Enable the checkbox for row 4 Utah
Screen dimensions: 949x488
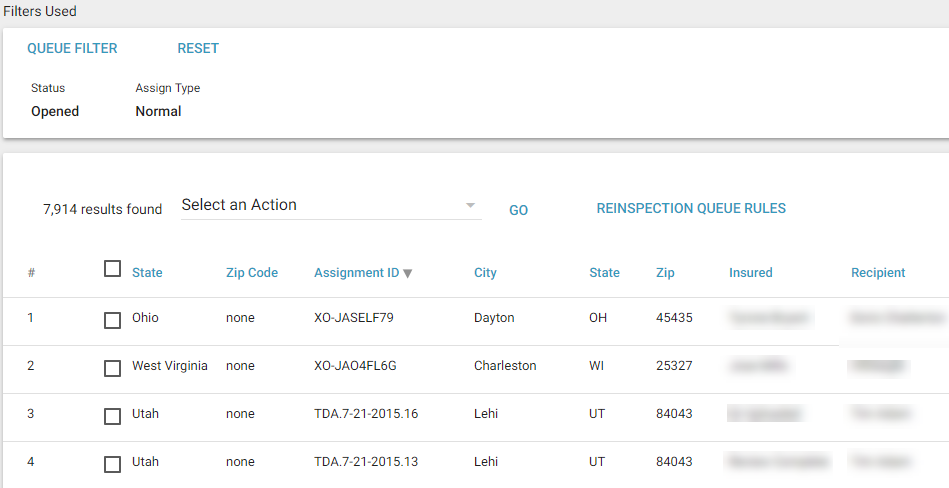click(x=113, y=465)
